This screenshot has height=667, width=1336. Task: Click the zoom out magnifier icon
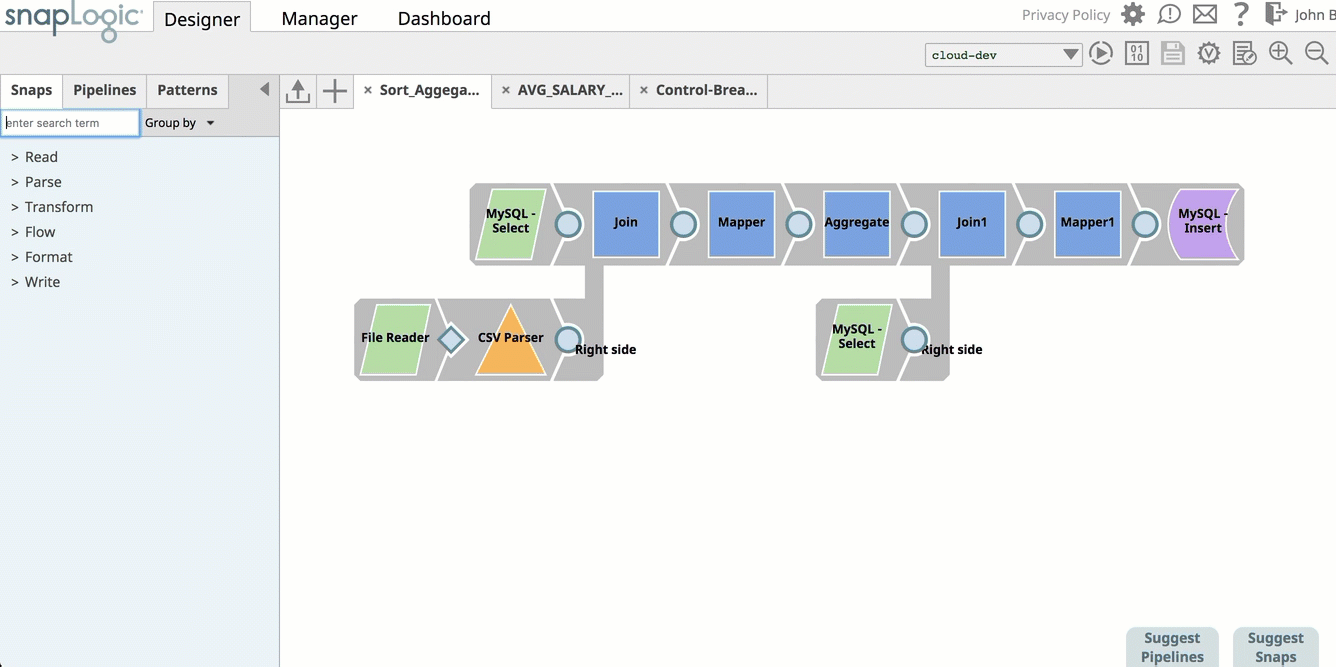[x=1317, y=54]
